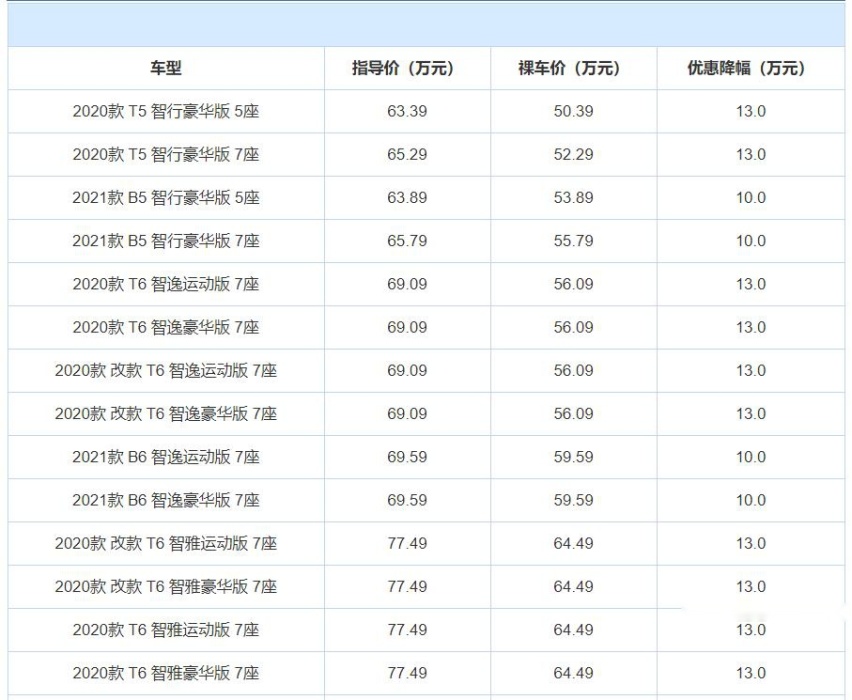The image size is (852, 700).
Task: Click discount 13.0 of T5 智行豪华版 7座
Action: tap(751, 154)
